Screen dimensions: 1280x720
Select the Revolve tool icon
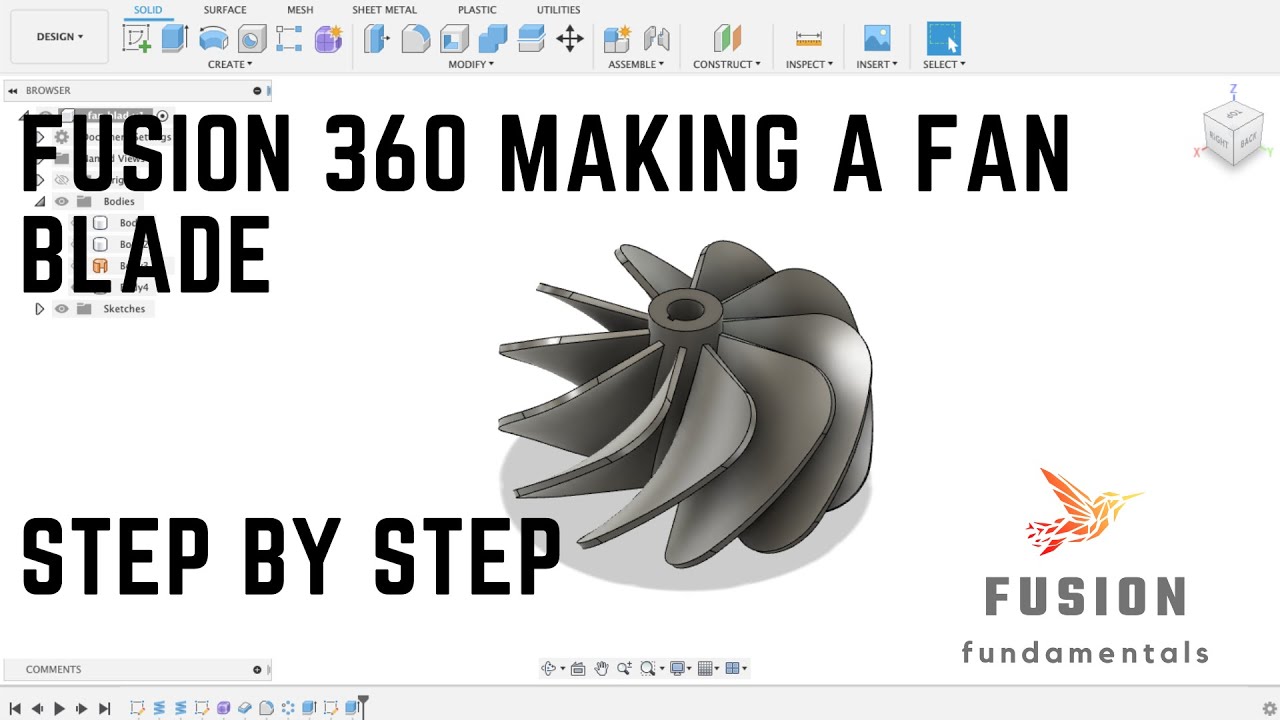click(x=213, y=38)
